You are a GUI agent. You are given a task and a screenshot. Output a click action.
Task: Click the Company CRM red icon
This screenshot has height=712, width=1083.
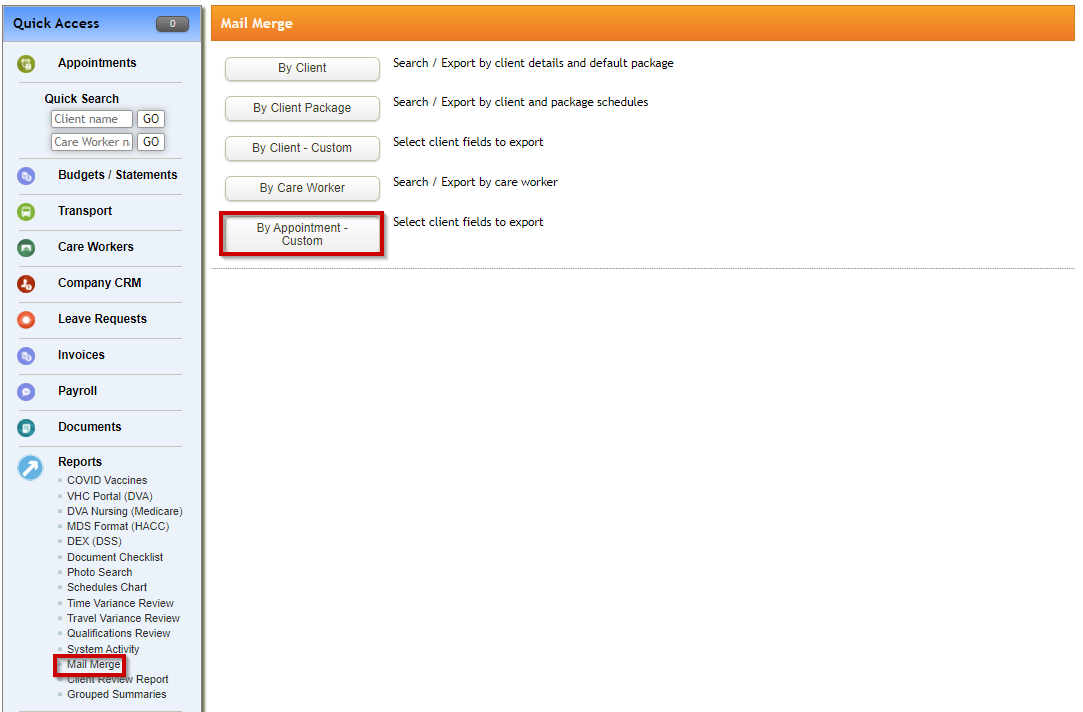pyautogui.click(x=26, y=284)
